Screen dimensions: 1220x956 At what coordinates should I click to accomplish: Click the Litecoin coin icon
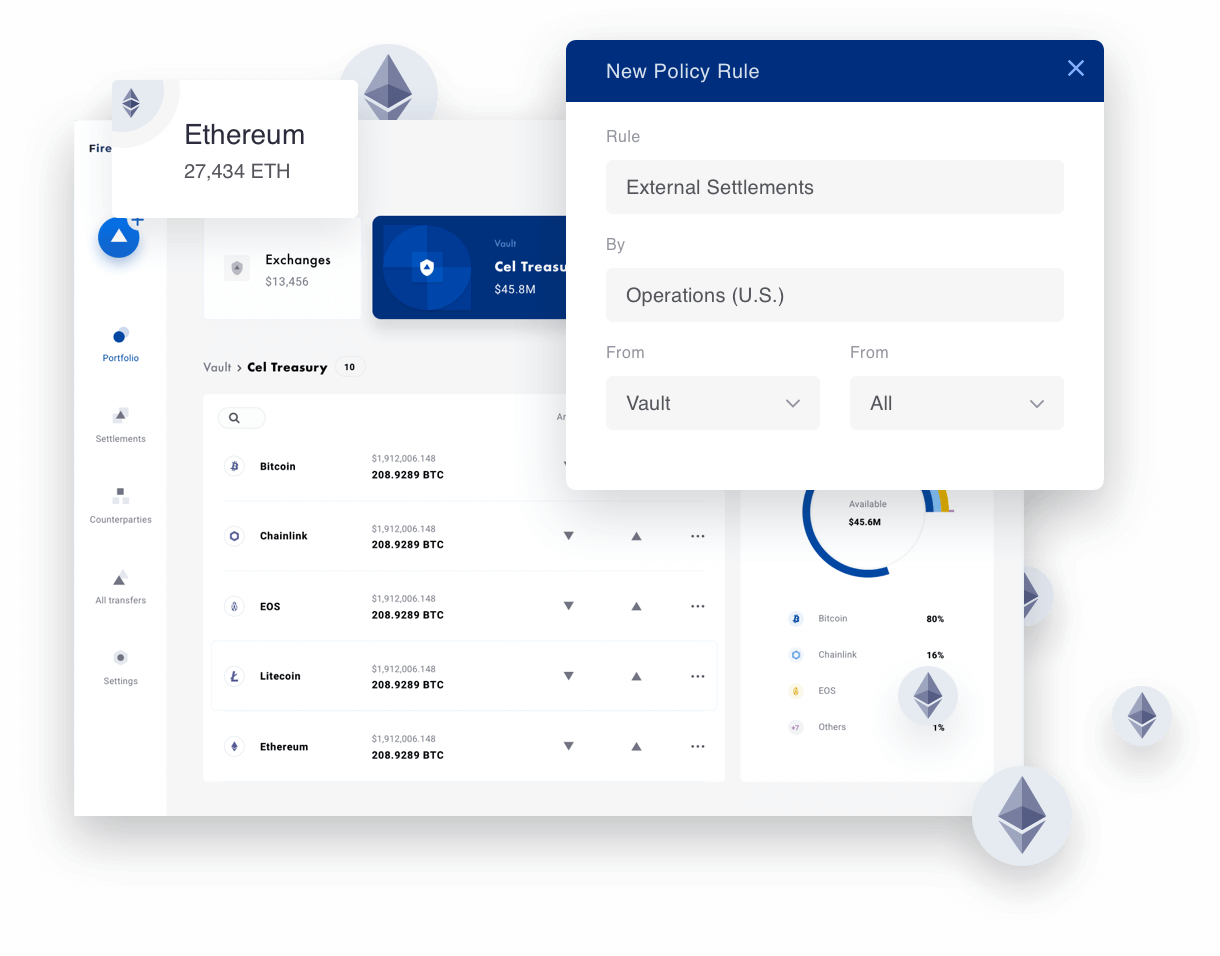[x=235, y=677]
